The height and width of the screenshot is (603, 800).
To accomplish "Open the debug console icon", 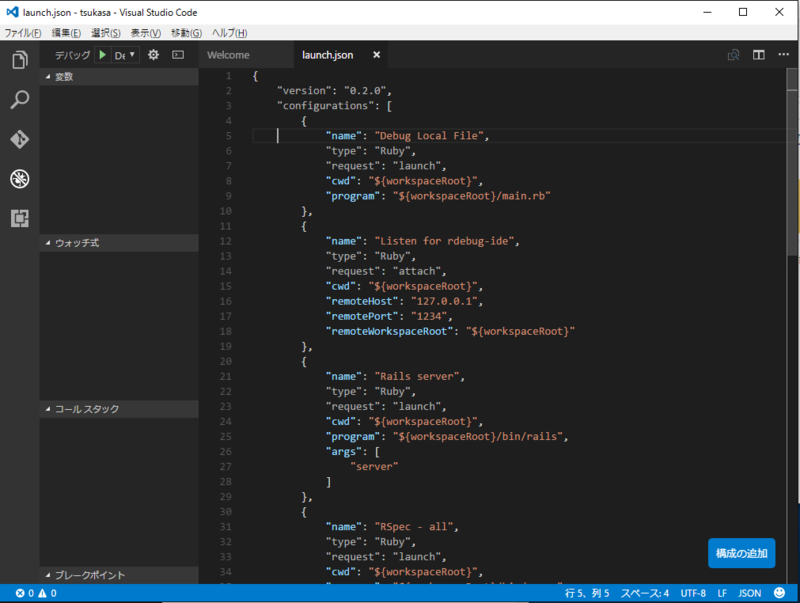I will tap(178, 55).
